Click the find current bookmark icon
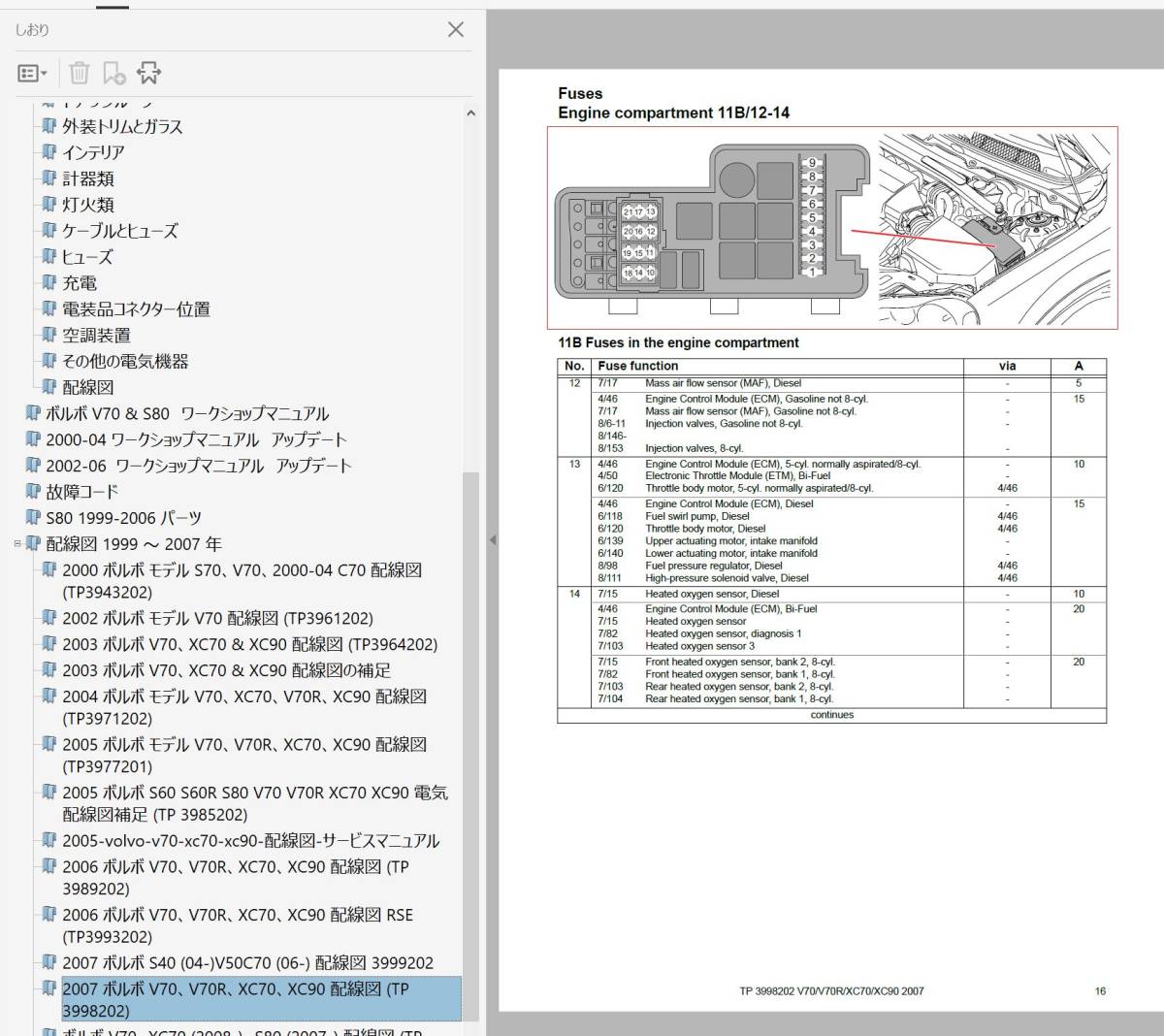Image resolution: width=1164 pixels, height=1036 pixels. (x=148, y=74)
